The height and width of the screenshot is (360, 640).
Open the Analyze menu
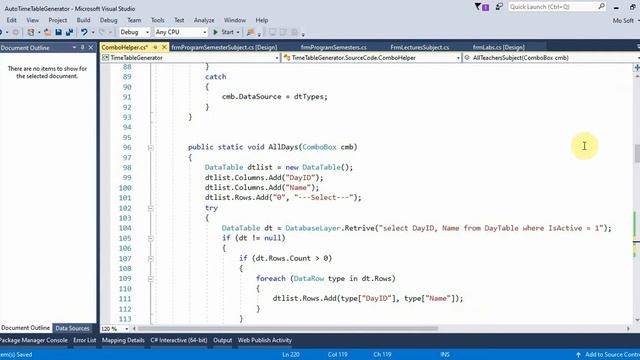click(204, 20)
